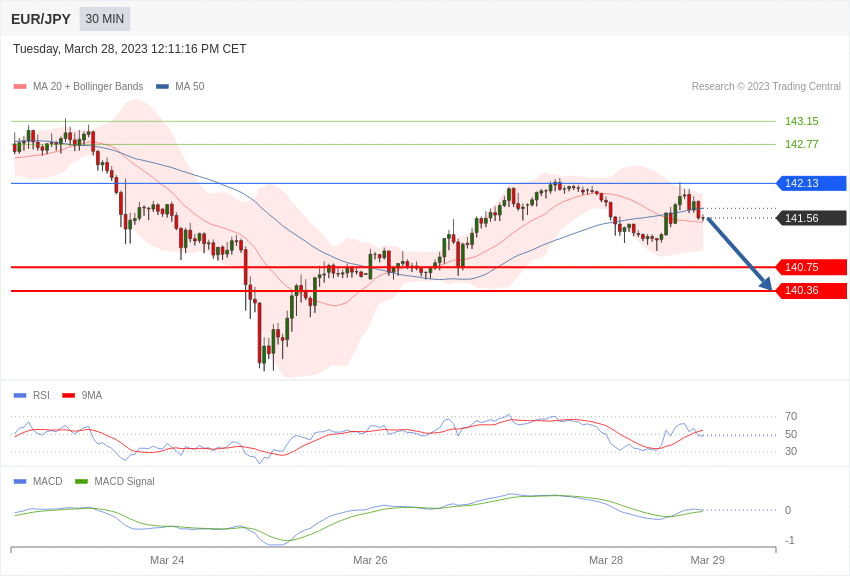The image size is (850, 576).
Task: Click the date and time stamp text
Action: [x=130, y=49]
